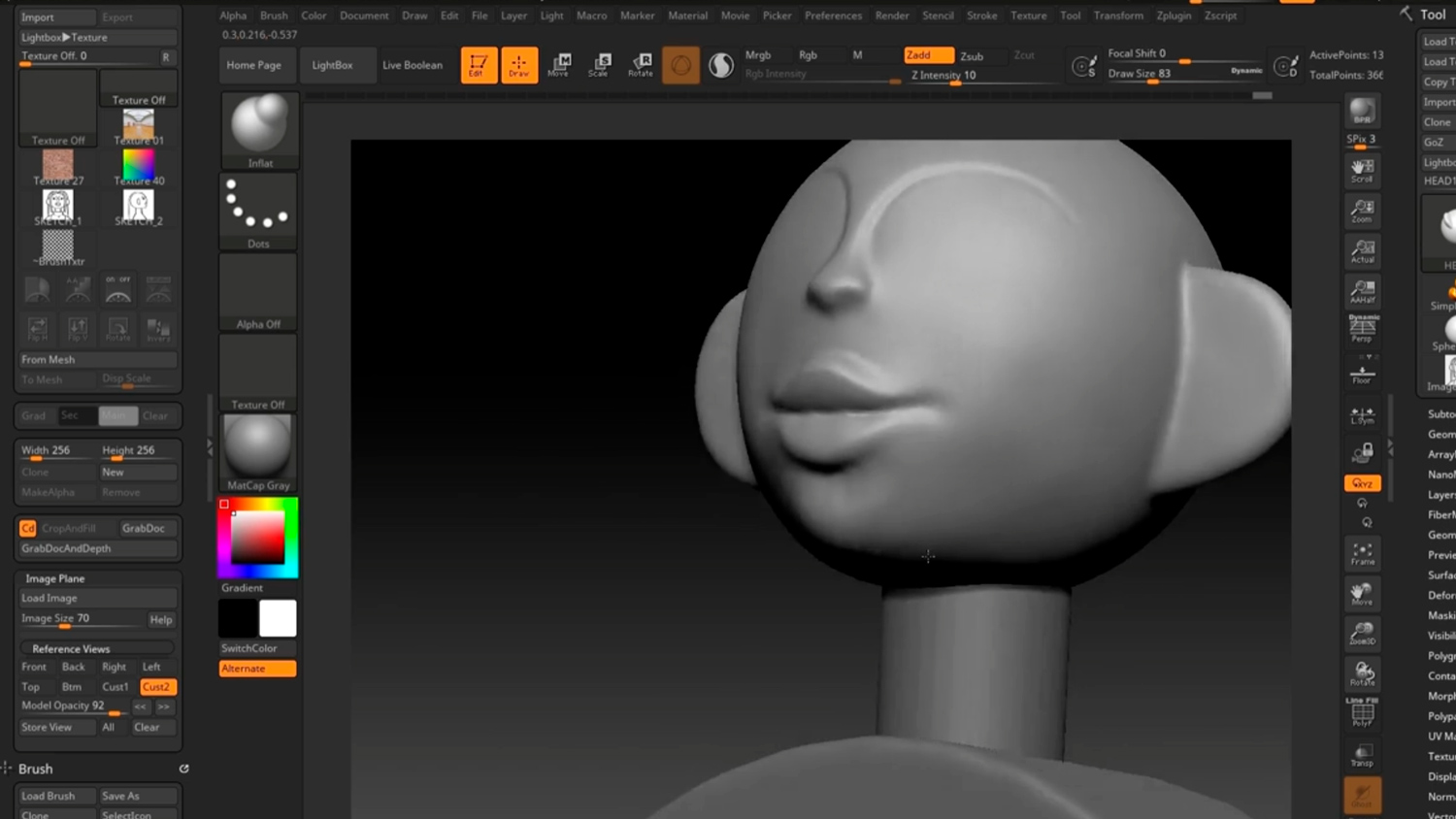Click the lock camera icon
This screenshot has height=819, width=1456.
[1363, 452]
